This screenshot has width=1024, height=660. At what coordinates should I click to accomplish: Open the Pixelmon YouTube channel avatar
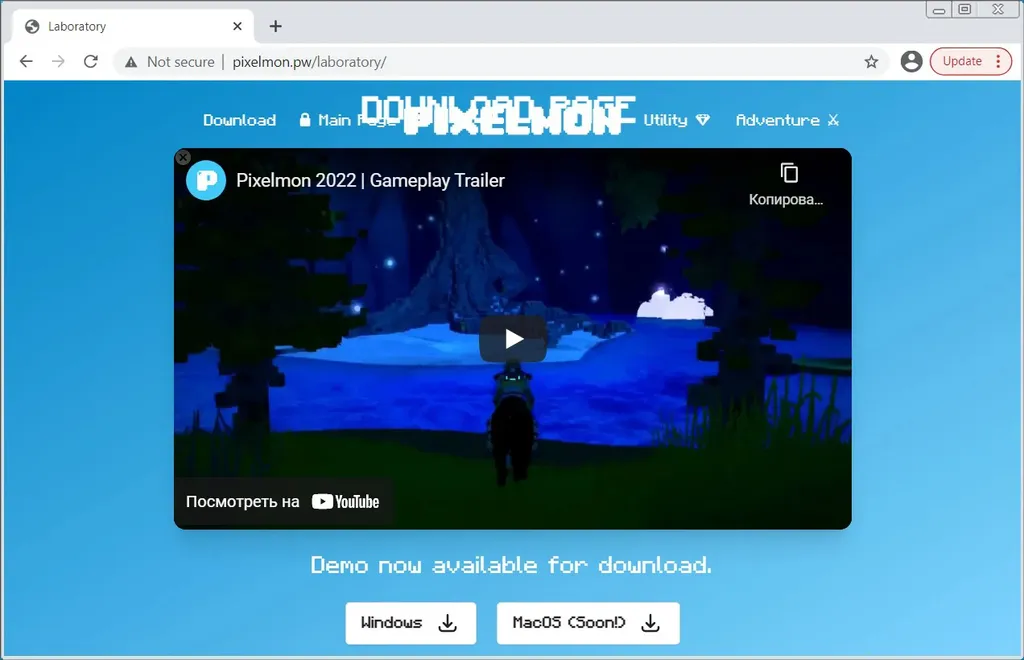(206, 181)
